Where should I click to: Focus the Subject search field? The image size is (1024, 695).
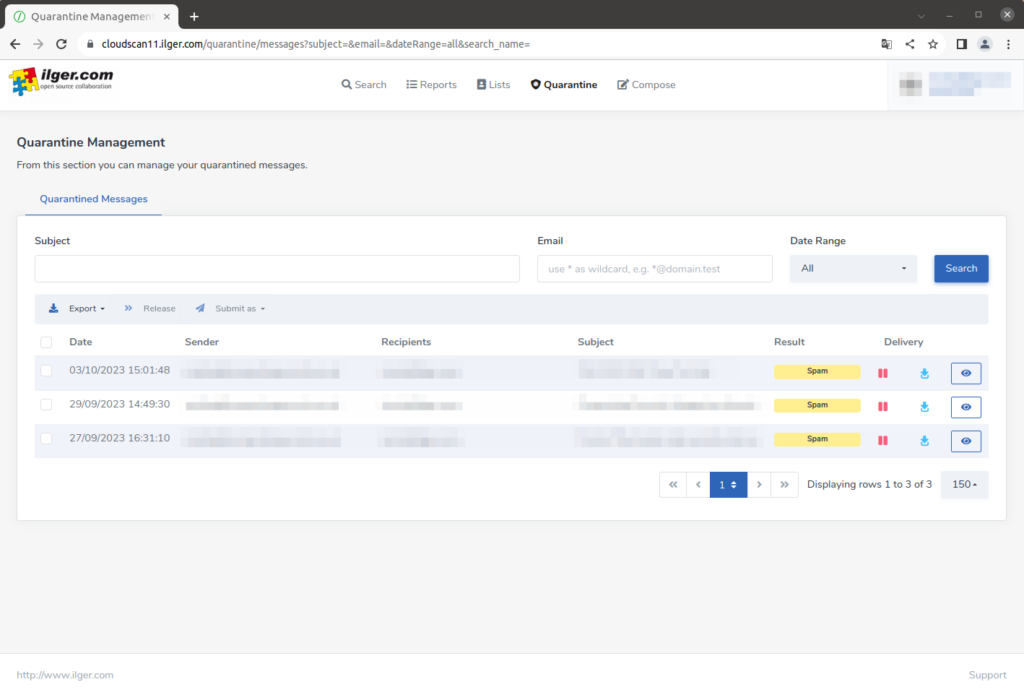click(x=277, y=268)
